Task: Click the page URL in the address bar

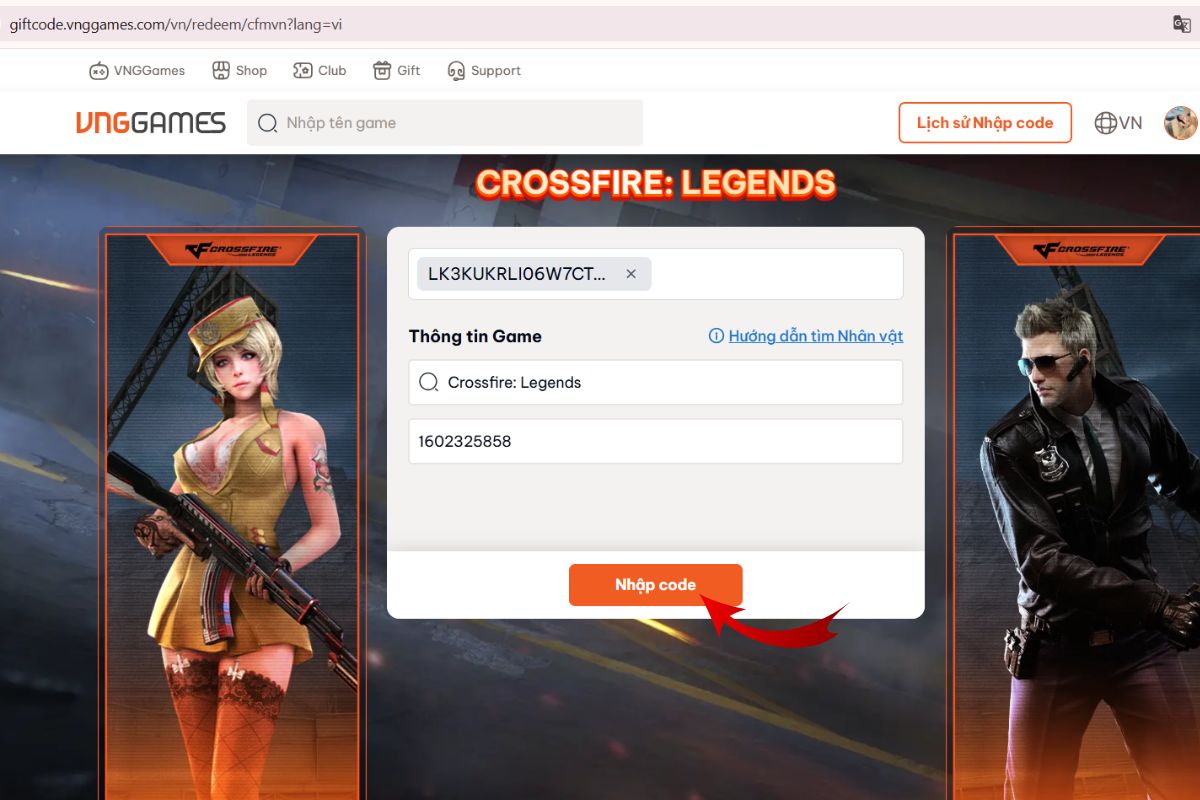Action: (x=176, y=24)
